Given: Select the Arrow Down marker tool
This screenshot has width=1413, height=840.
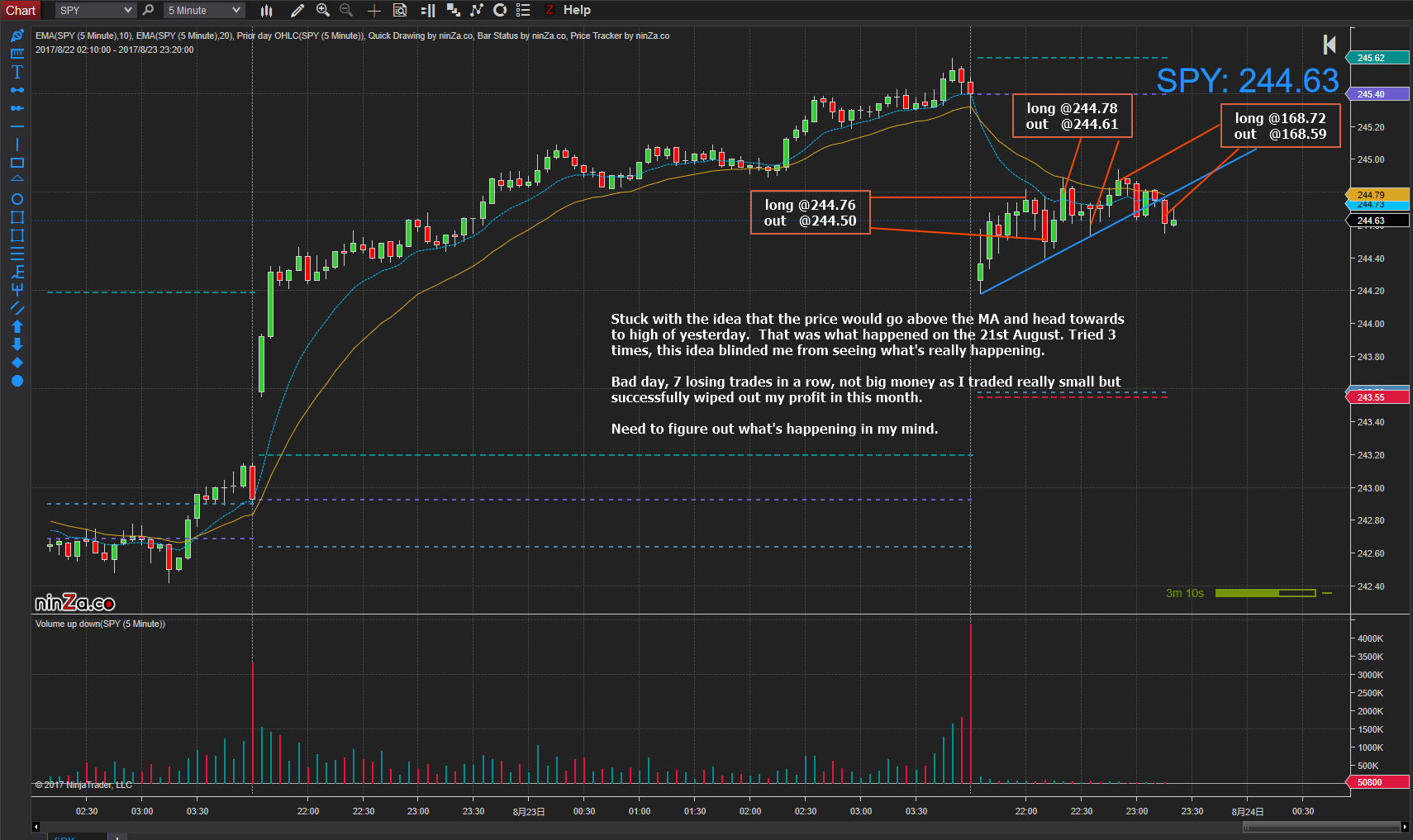Looking at the screenshot, I should 17,344.
